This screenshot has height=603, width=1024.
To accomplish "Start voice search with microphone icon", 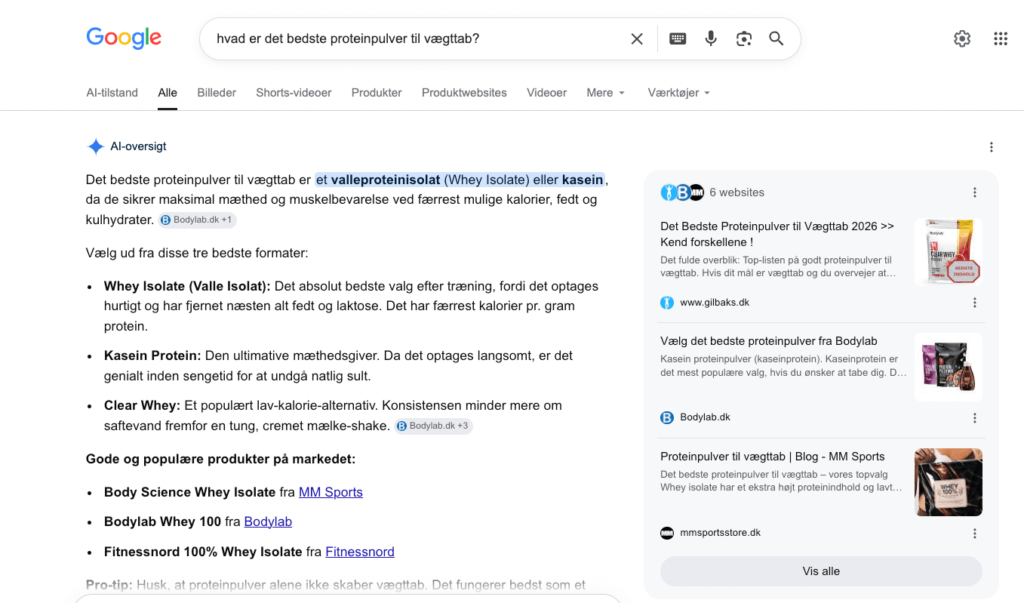I will pyautogui.click(x=711, y=39).
